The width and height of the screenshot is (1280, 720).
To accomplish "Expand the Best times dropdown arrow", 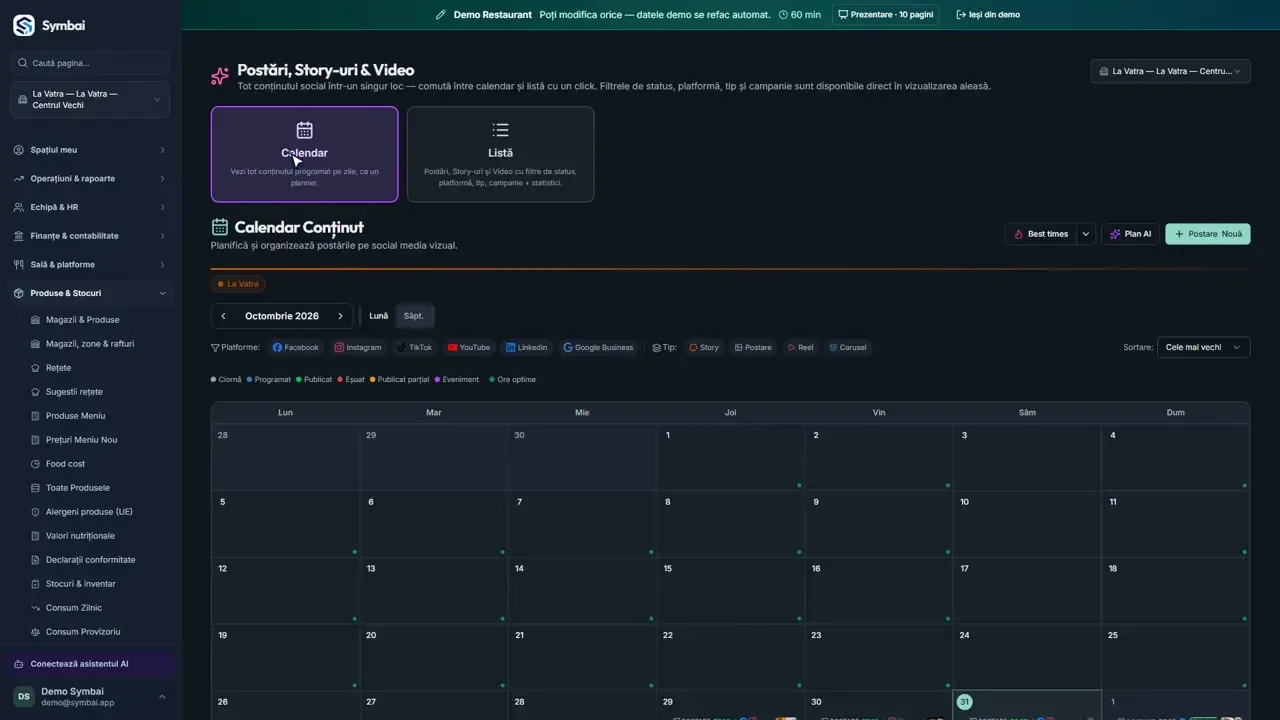I will 1086,234.
